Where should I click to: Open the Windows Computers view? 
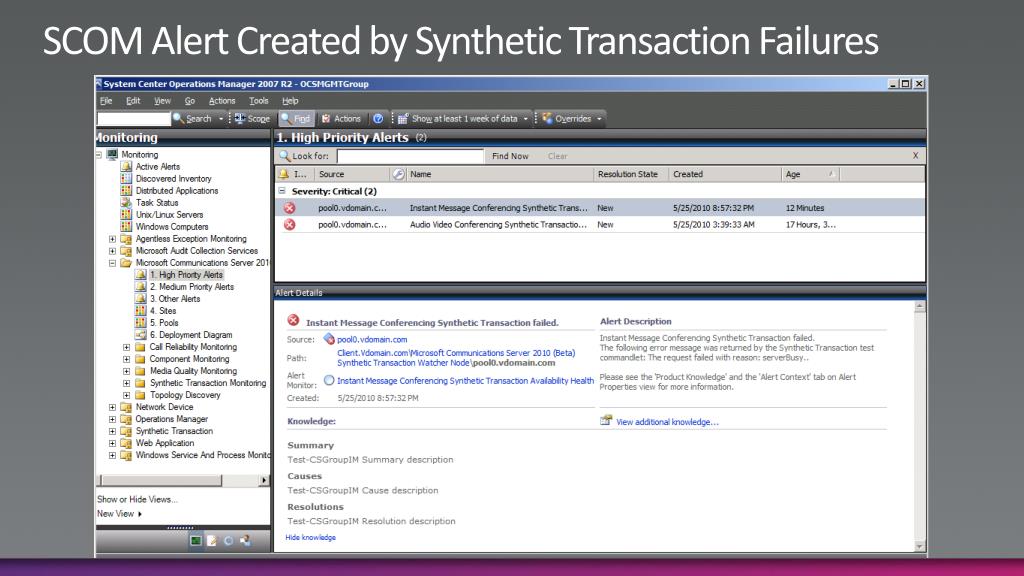pyautogui.click(x=172, y=227)
